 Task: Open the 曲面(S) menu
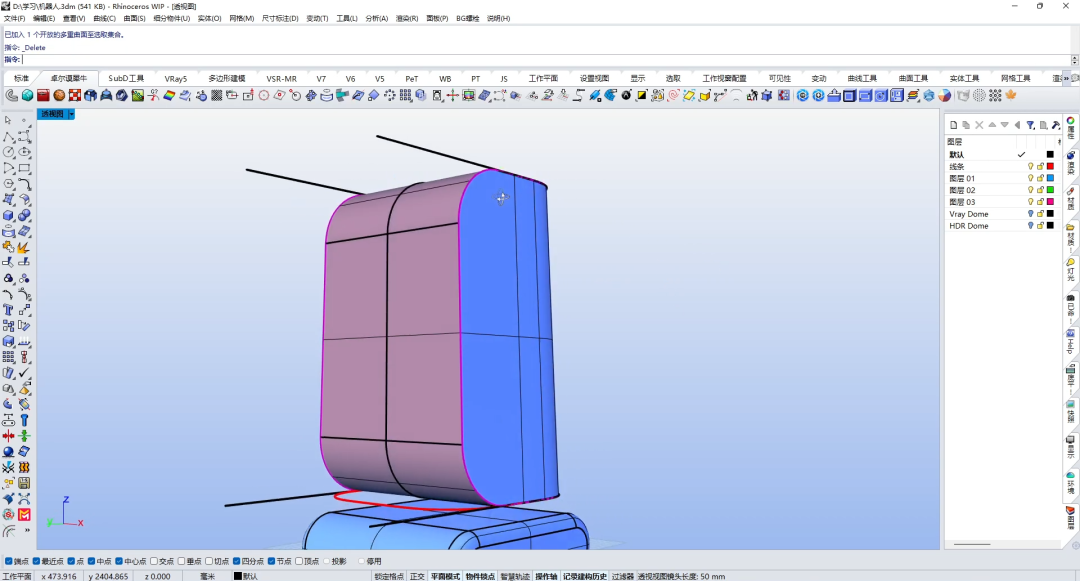[x=134, y=19]
